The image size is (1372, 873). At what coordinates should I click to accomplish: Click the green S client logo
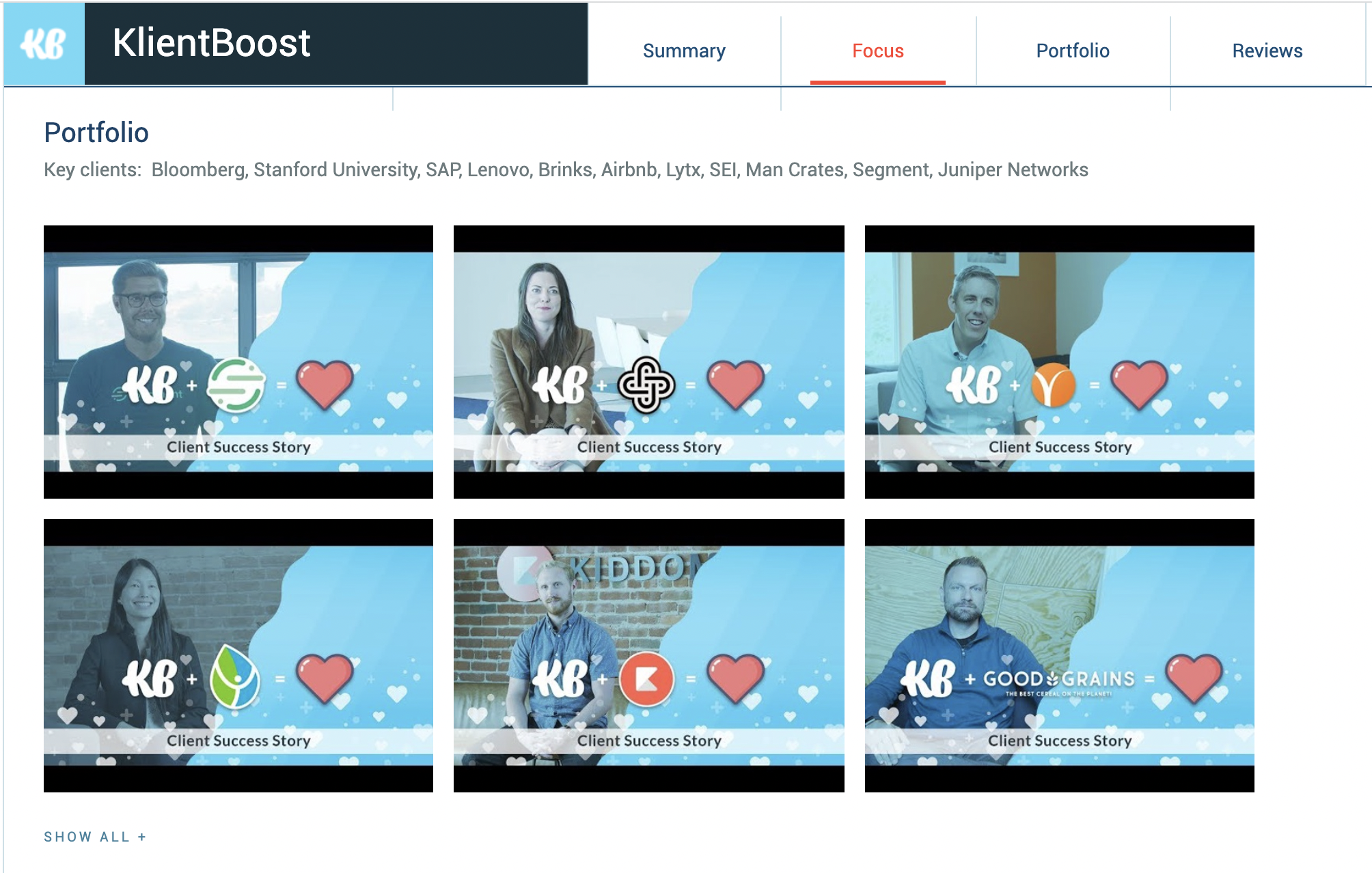[x=236, y=385]
